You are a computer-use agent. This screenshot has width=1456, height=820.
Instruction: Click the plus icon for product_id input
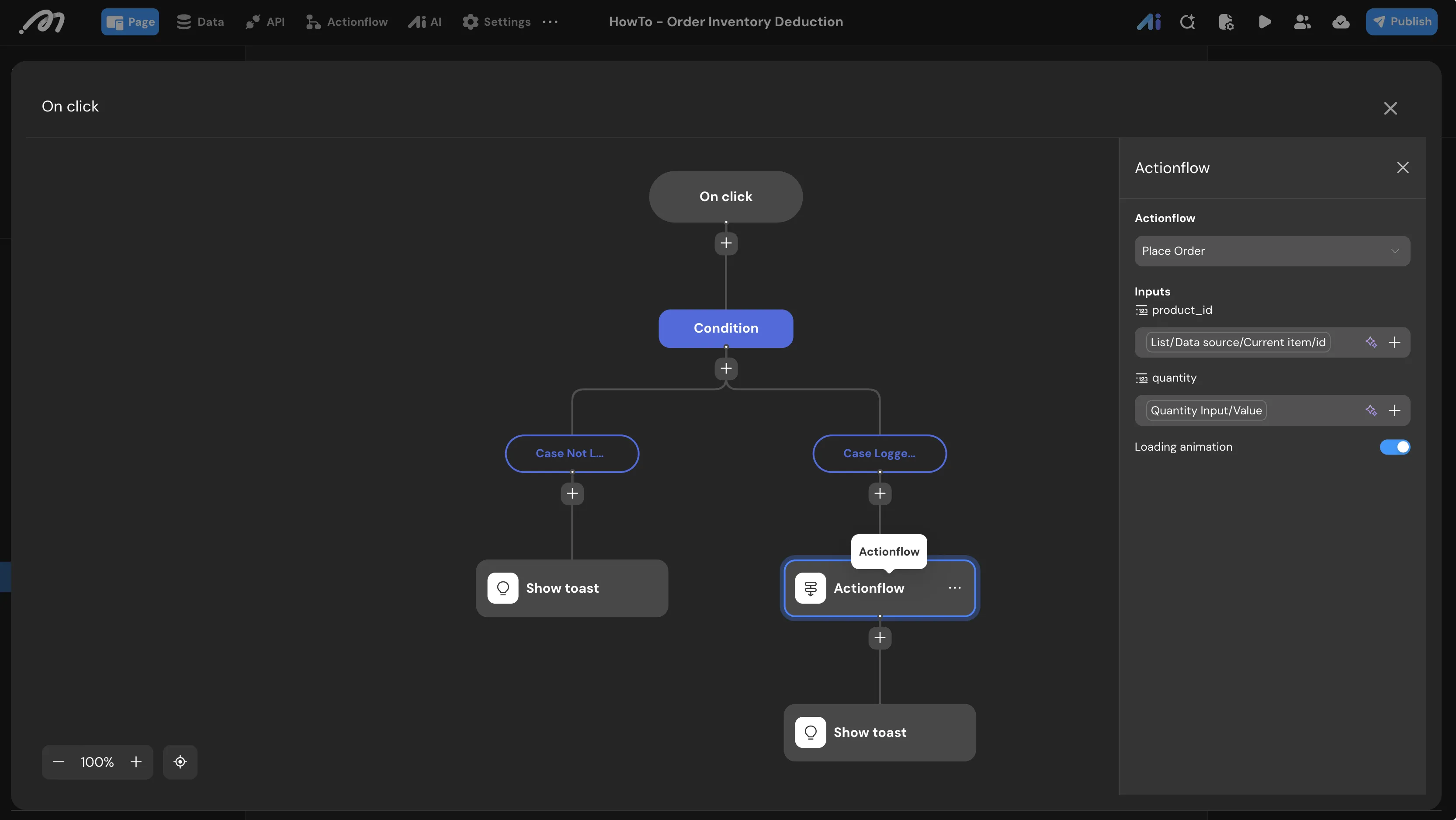[1394, 342]
